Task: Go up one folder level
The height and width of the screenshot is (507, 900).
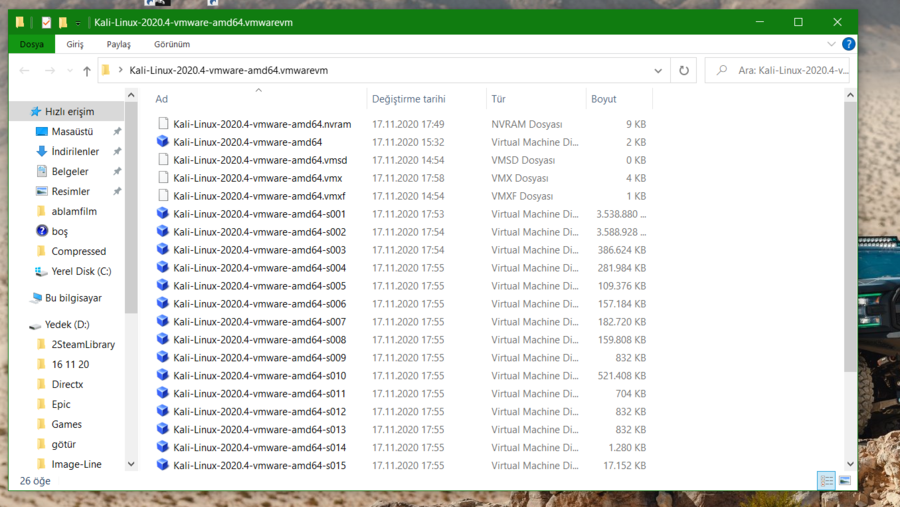Action: [x=87, y=71]
